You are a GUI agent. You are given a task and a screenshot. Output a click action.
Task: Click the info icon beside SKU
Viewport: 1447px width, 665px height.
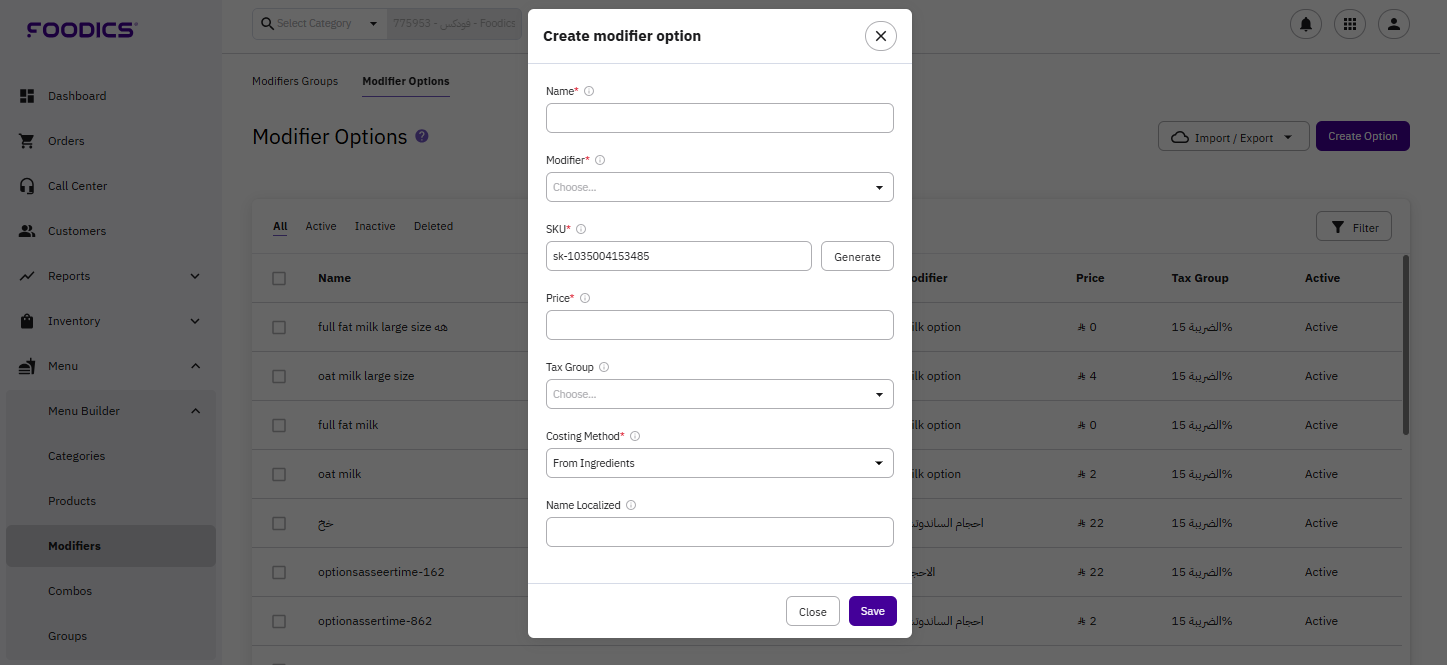(581, 229)
